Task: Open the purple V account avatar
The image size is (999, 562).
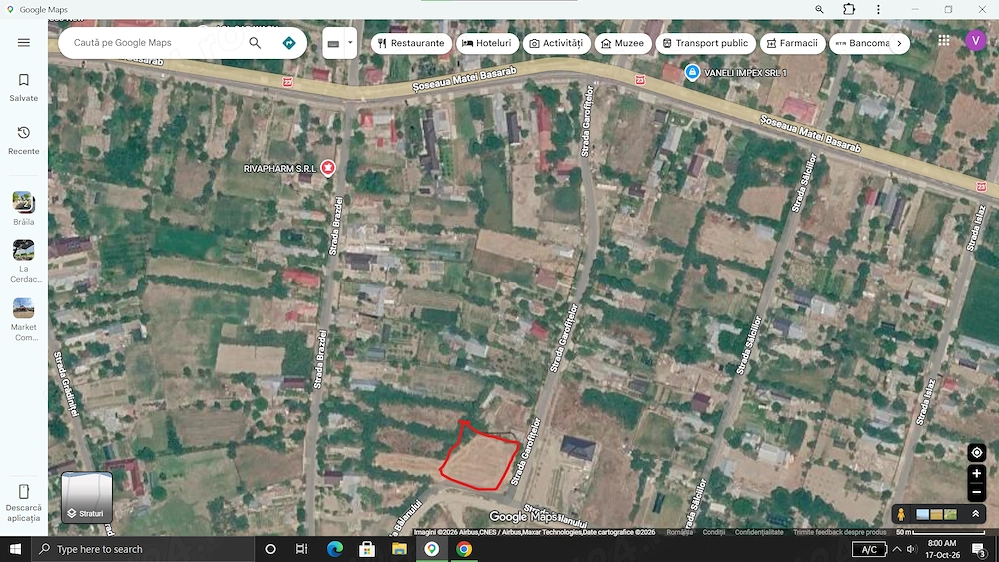Action: tap(975, 40)
